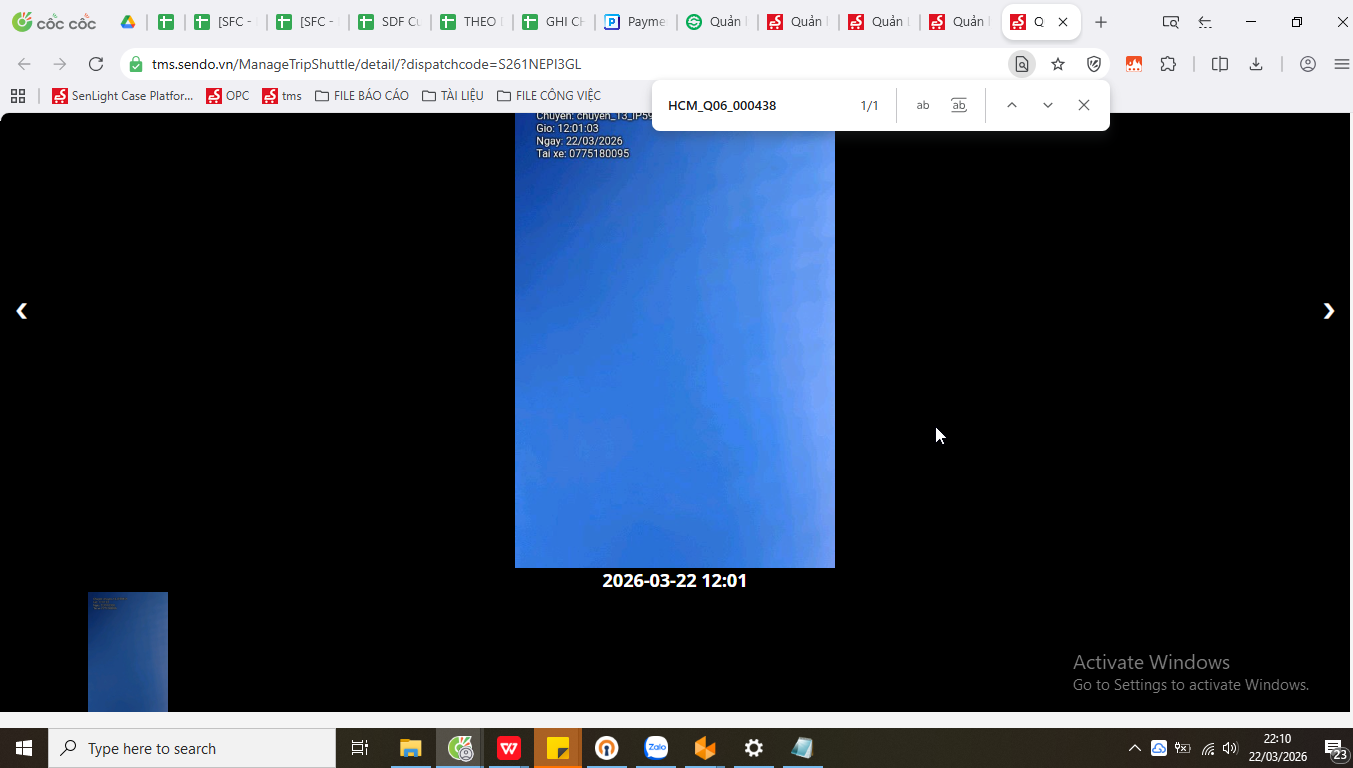Open the Cốc Cốc shield protection icon
This screenshot has height=768, width=1353.
(1094, 64)
